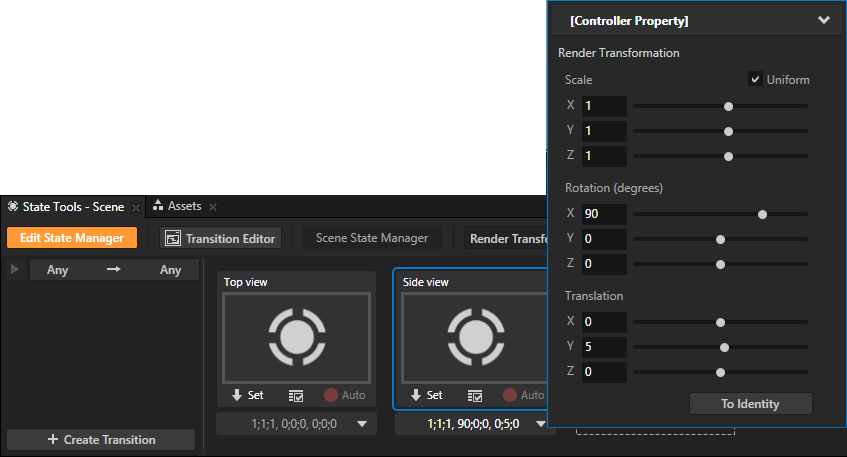Click Set arrow icon under Top view
The image size is (847, 457).
(x=236, y=395)
